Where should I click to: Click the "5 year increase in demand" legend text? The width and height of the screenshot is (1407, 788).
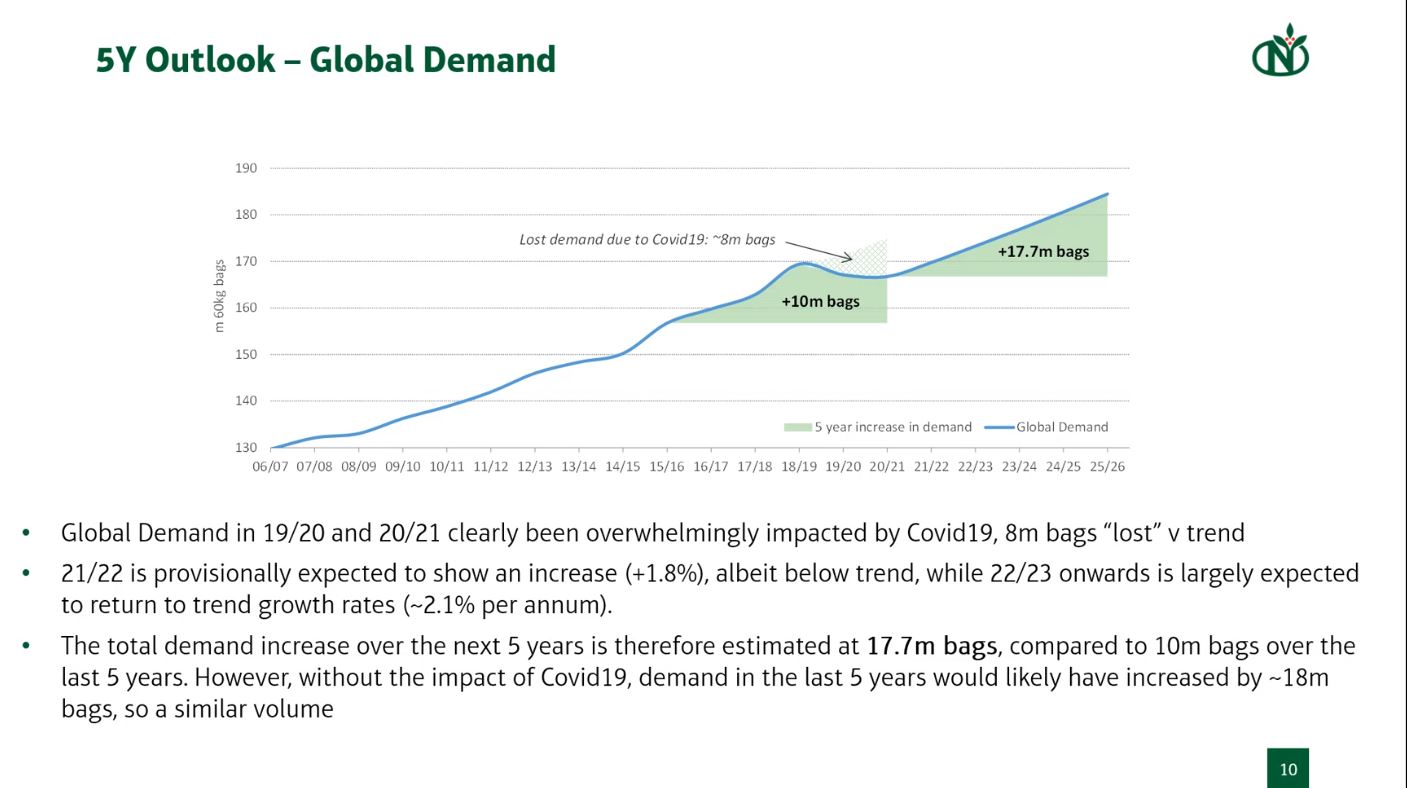click(892, 427)
